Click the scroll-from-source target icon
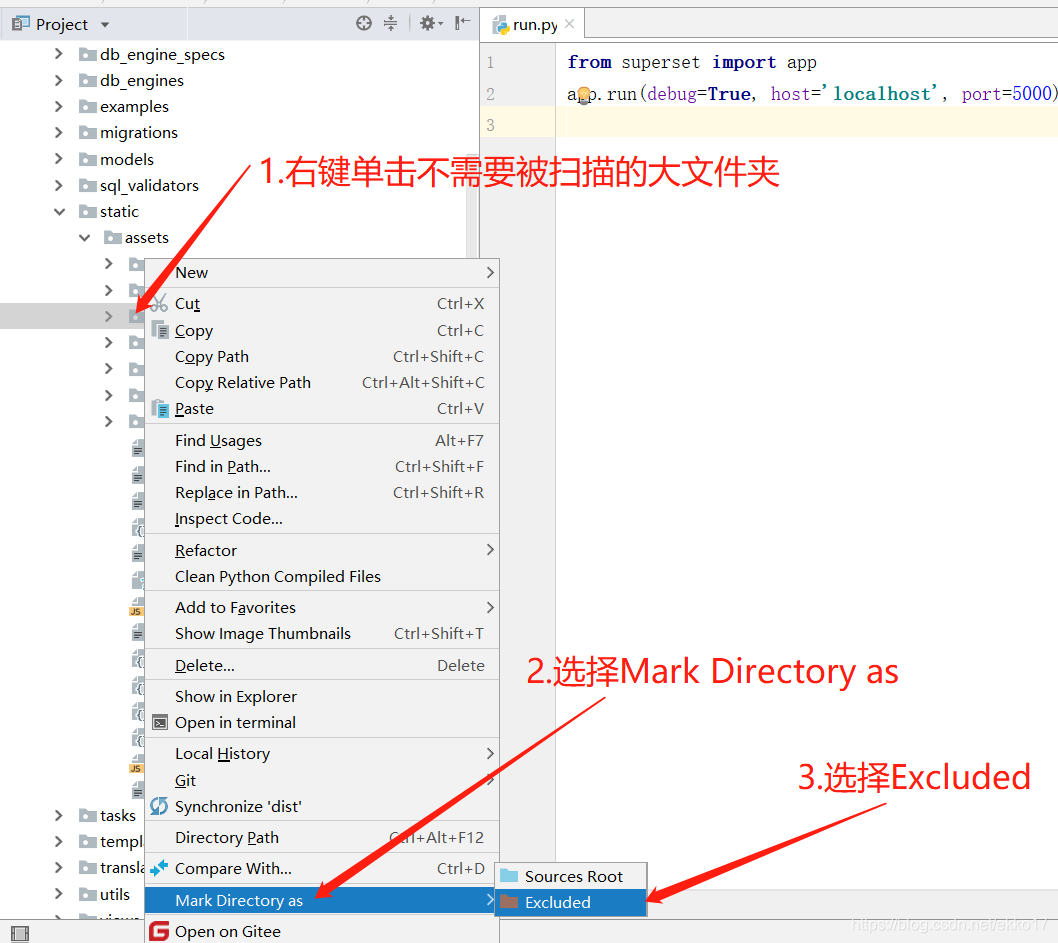 click(364, 24)
